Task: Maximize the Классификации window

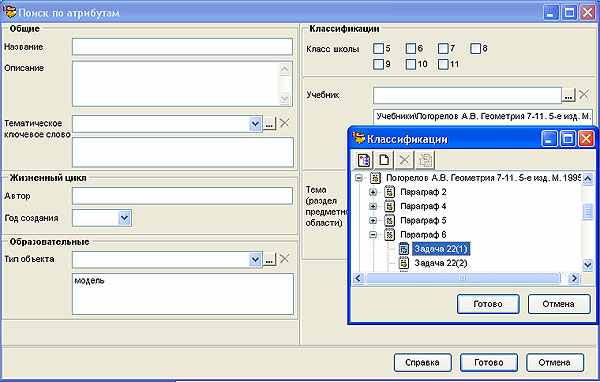Action: (x=568, y=139)
